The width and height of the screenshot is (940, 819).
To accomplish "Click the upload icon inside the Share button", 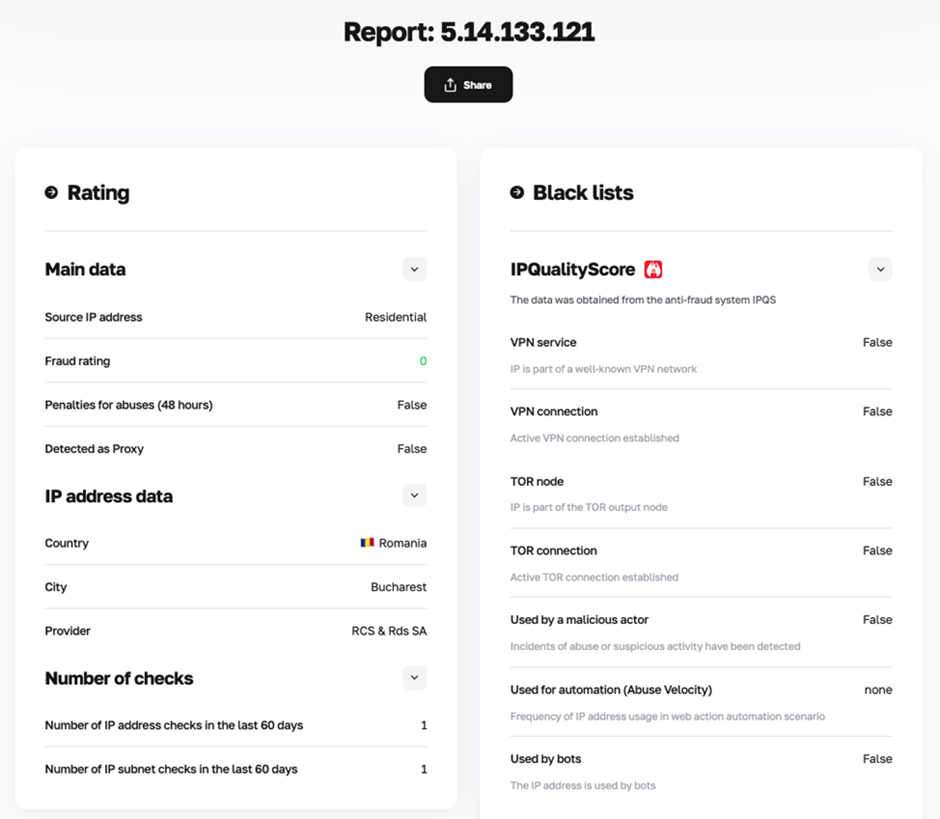I will (x=452, y=85).
